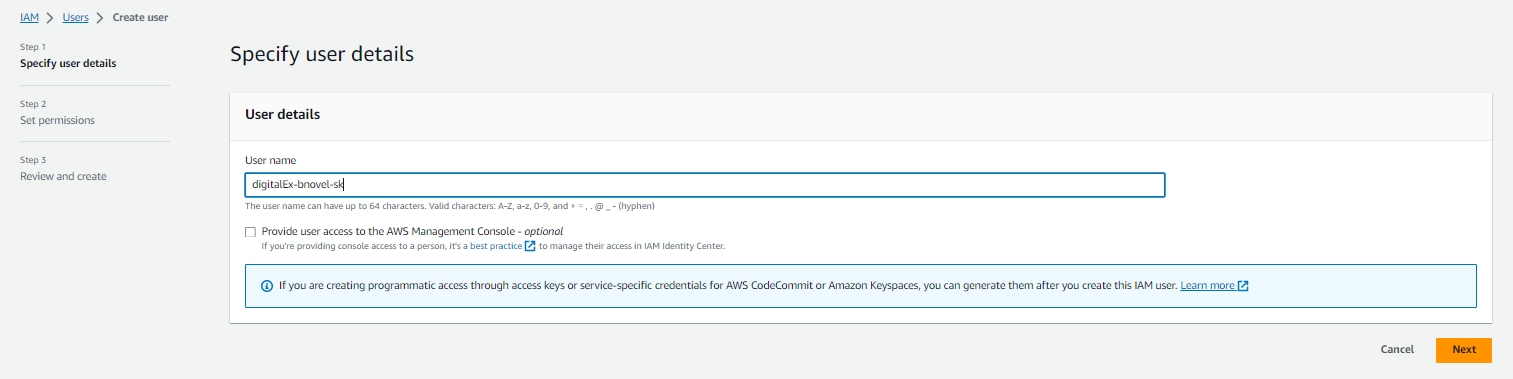Enable AWS Management Console access checkbox
This screenshot has height=379, width=1513.
coord(251,232)
